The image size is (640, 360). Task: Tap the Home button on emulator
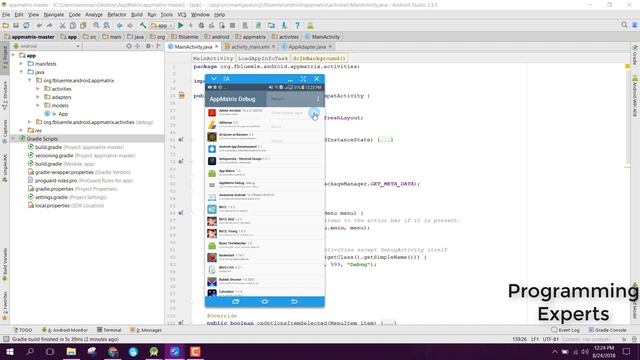pos(264,302)
